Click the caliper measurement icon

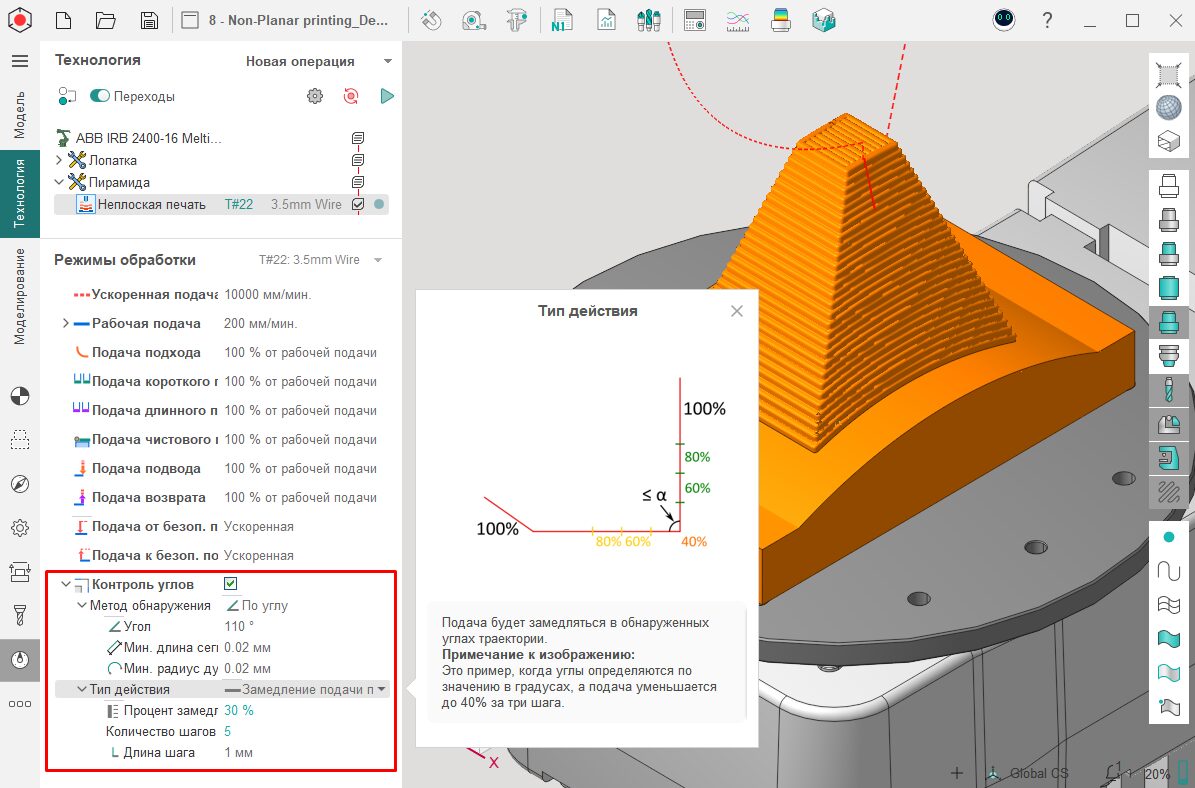(x=516, y=20)
